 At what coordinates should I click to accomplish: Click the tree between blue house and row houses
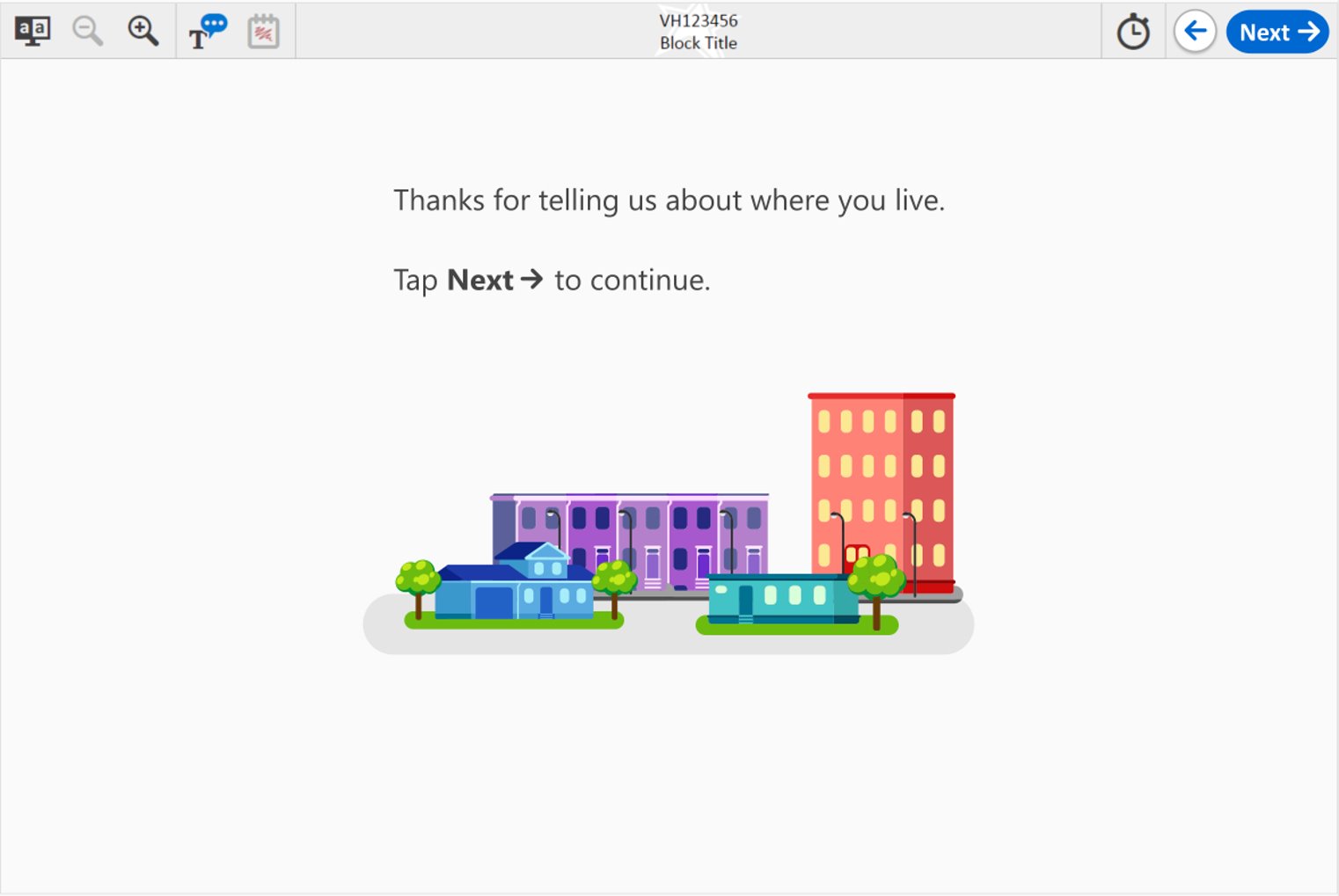(x=614, y=585)
